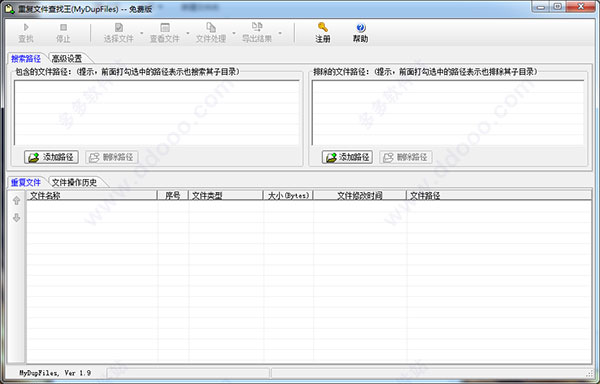Click 删除路径 under the excluded paths
This screenshot has width=600, height=384.
(406, 157)
